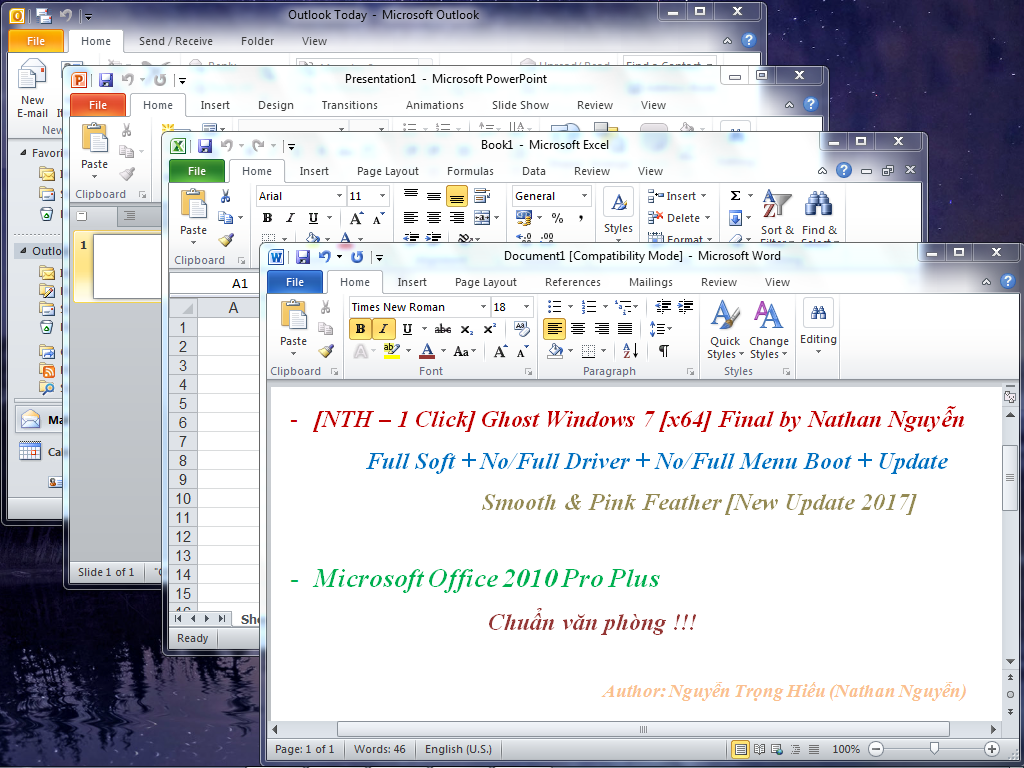This screenshot has height=768, width=1024.
Task: Click AutoSum sigma icon in Excel
Action: 735,196
